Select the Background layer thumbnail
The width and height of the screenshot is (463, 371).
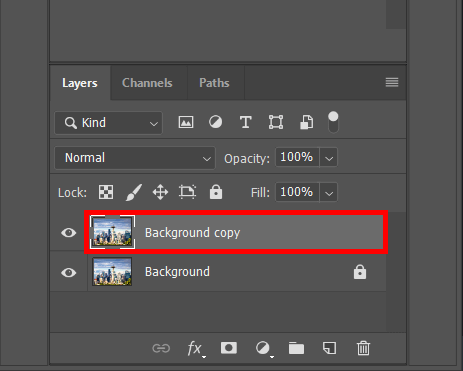click(112, 272)
